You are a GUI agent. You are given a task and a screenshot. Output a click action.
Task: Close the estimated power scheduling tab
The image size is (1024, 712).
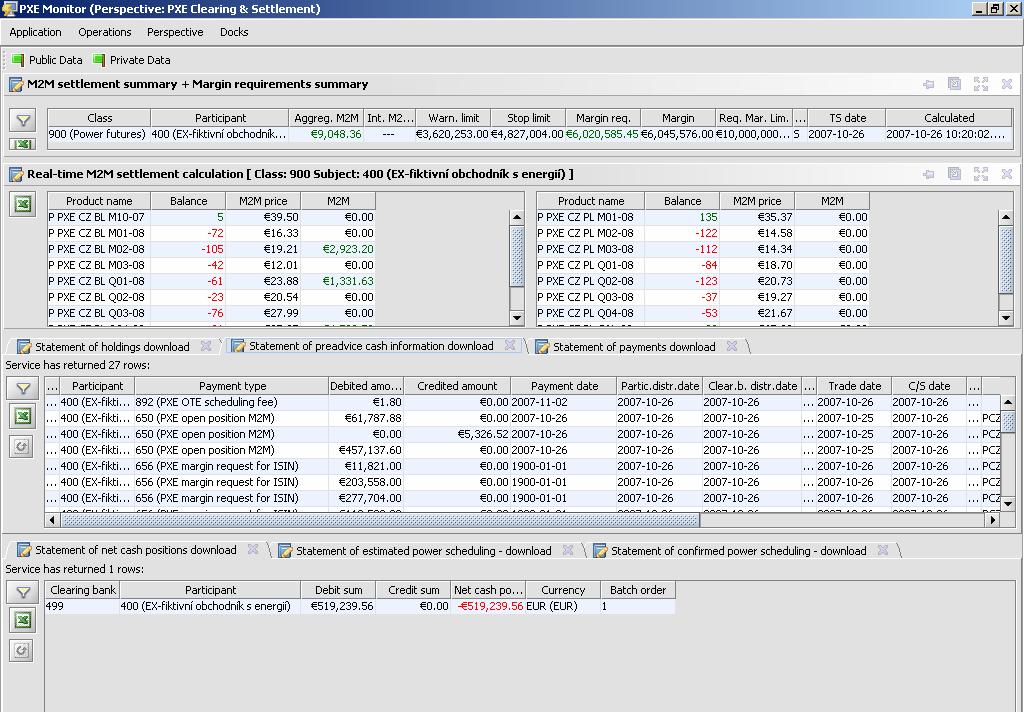click(x=568, y=551)
